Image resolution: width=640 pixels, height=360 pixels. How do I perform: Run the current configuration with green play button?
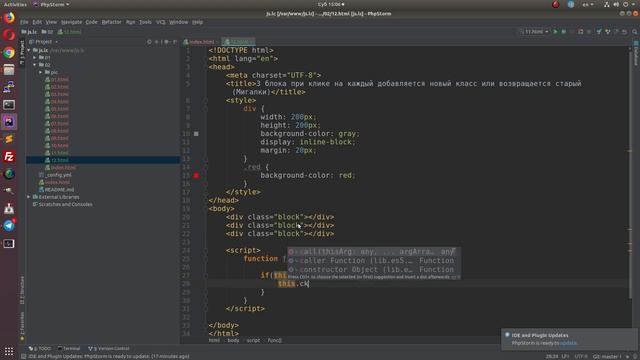tap(555, 31)
